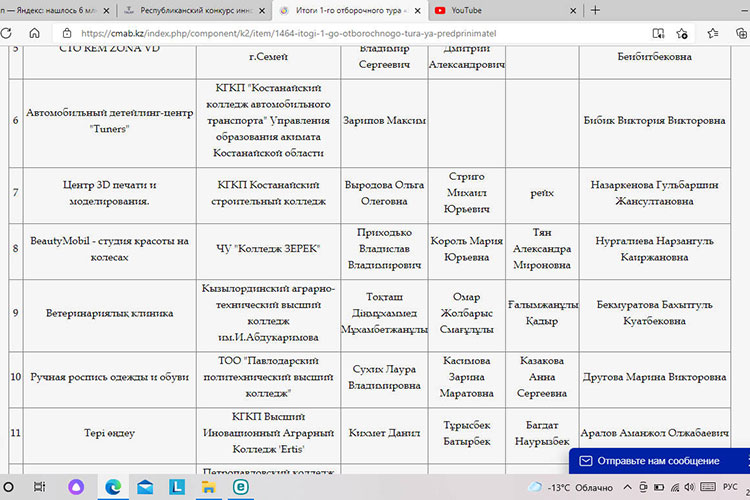Screen dimensions: 750x500
Task: Show hidden system tray icons chevron
Action: 627,487
